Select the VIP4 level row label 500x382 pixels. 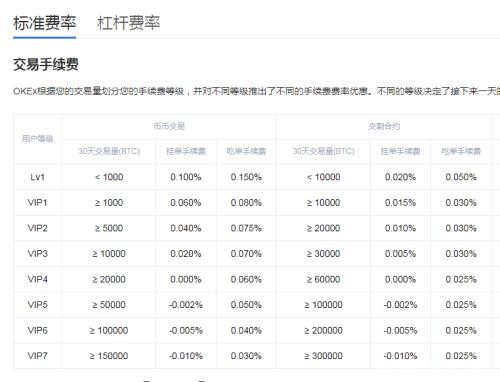click(x=37, y=279)
